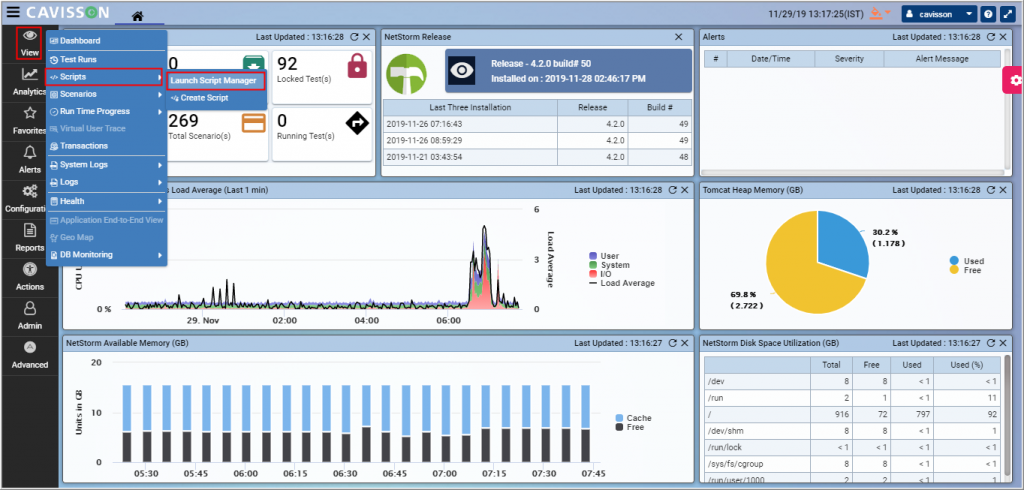The height and width of the screenshot is (490, 1024).
Task: Sort alerts by the Date/Time column
Action: click(x=771, y=59)
